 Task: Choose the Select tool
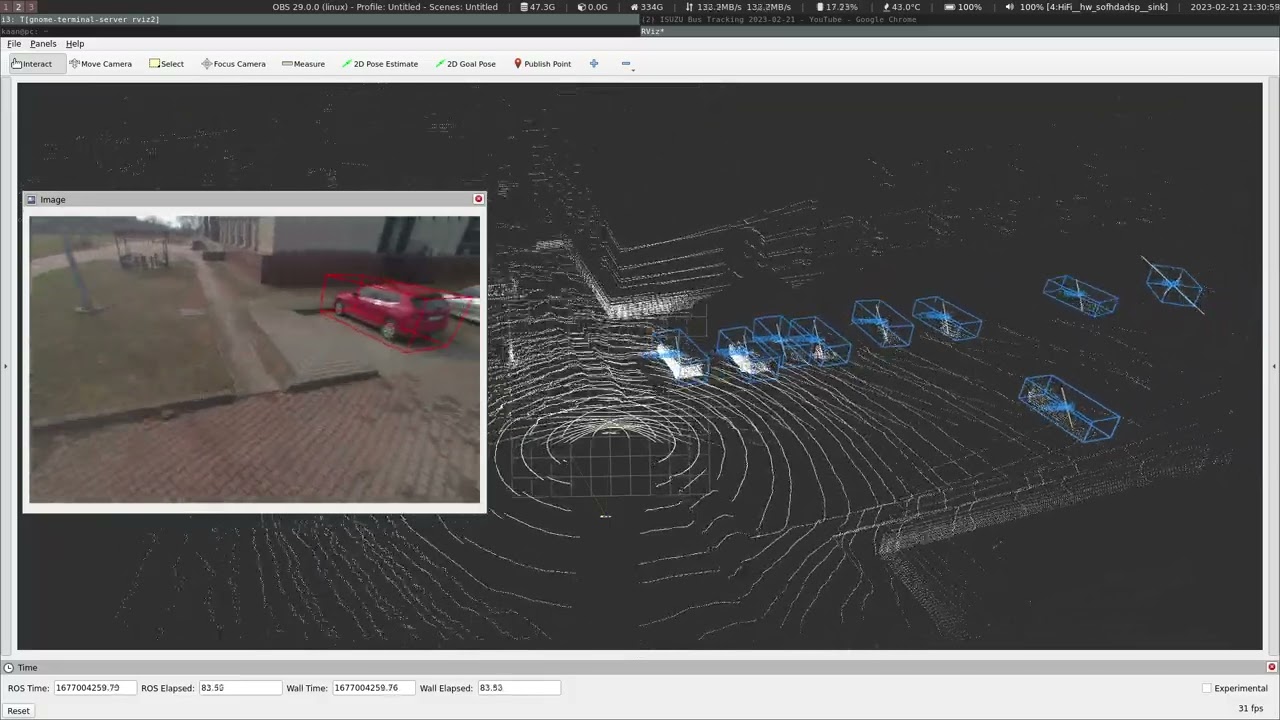click(166, 64)
